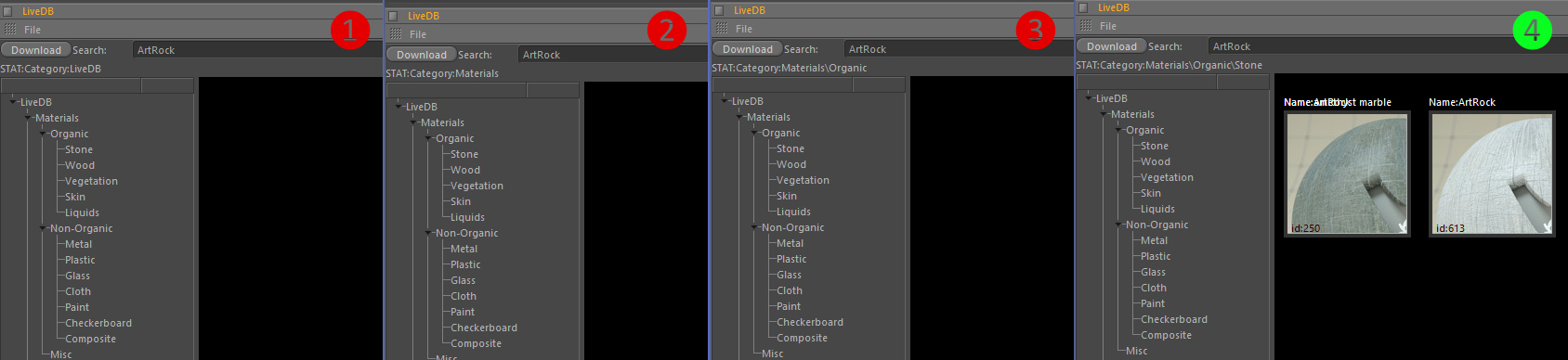Collapse the Organic node in window 4

(1118, 130)
